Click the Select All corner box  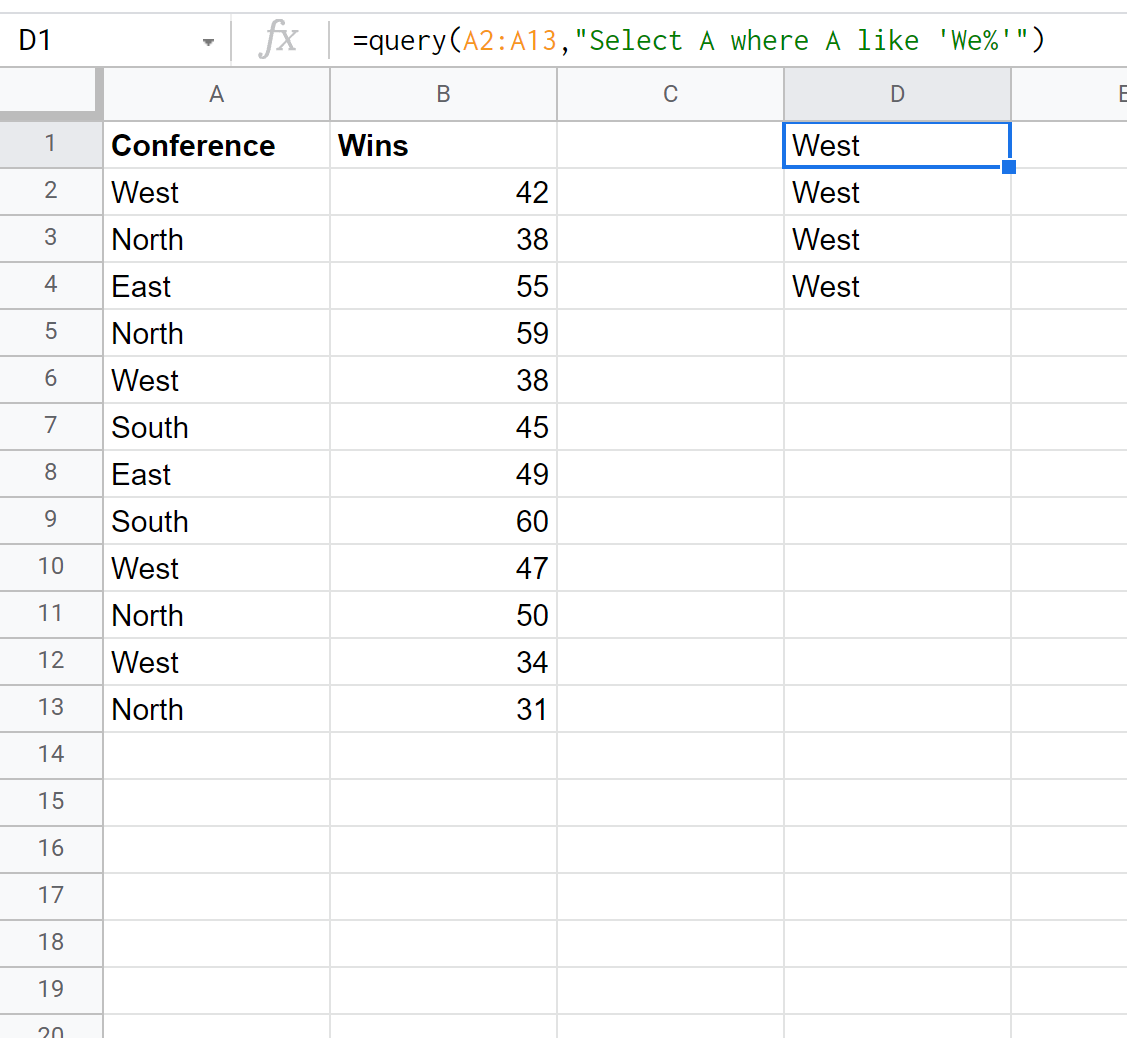tap(52, 94)
